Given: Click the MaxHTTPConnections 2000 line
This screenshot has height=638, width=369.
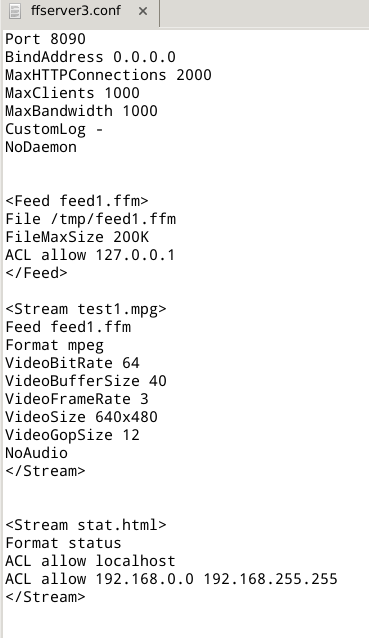Looking at the screenshot, I should pyautogui.click(x=108, y=75).
